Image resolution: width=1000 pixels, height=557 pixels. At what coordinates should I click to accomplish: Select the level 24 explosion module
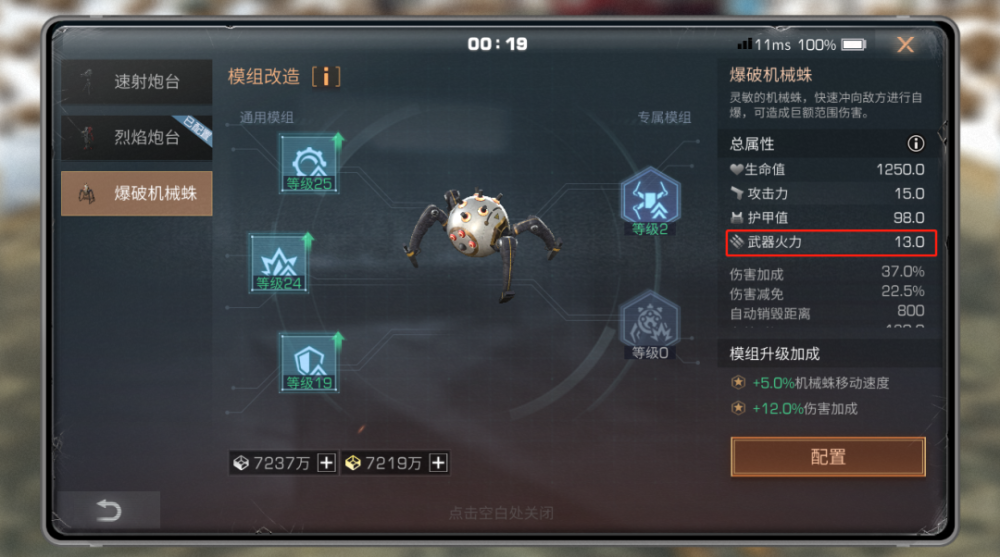(279, 263)
